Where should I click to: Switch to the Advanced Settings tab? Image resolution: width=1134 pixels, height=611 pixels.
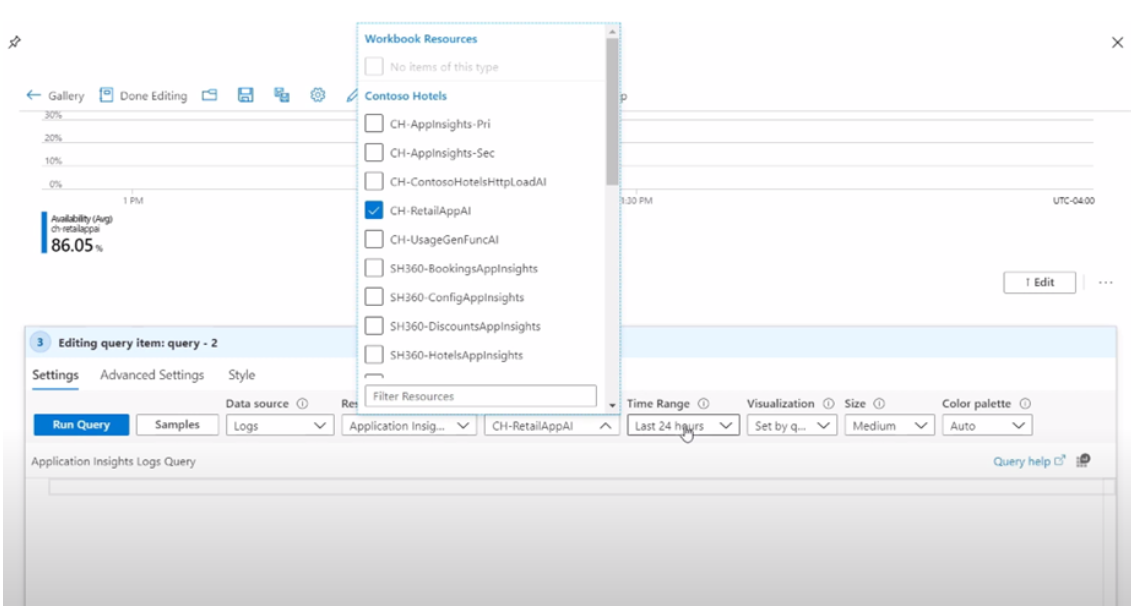coord(152,375)
